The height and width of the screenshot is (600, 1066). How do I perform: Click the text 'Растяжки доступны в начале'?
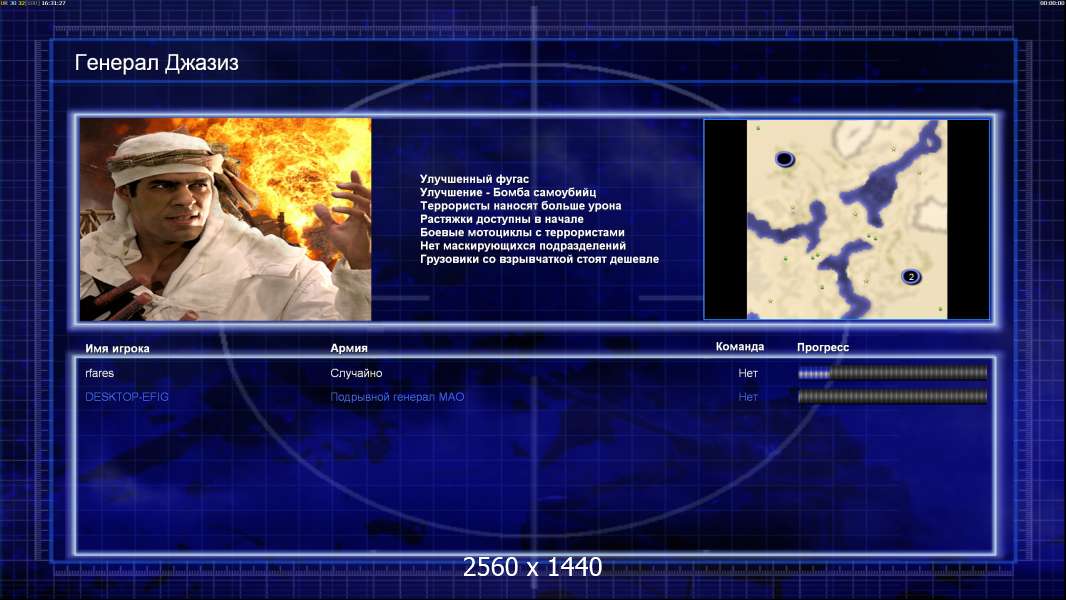(x=501, y=219)
